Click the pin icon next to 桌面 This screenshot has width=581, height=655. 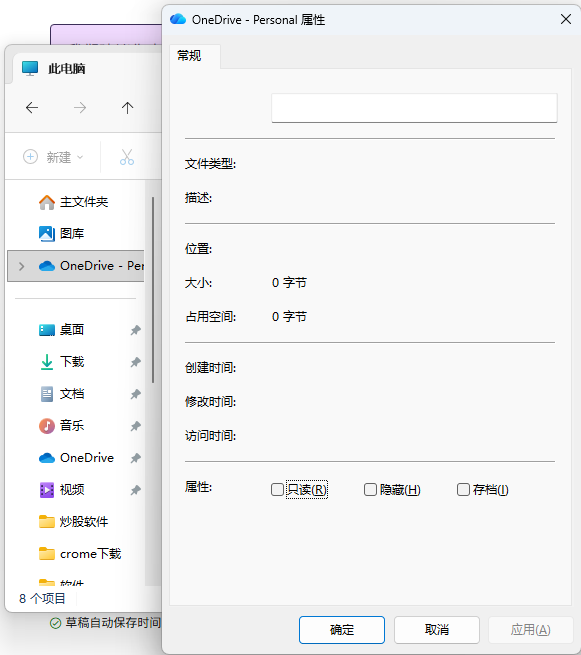tap(135, 330)
